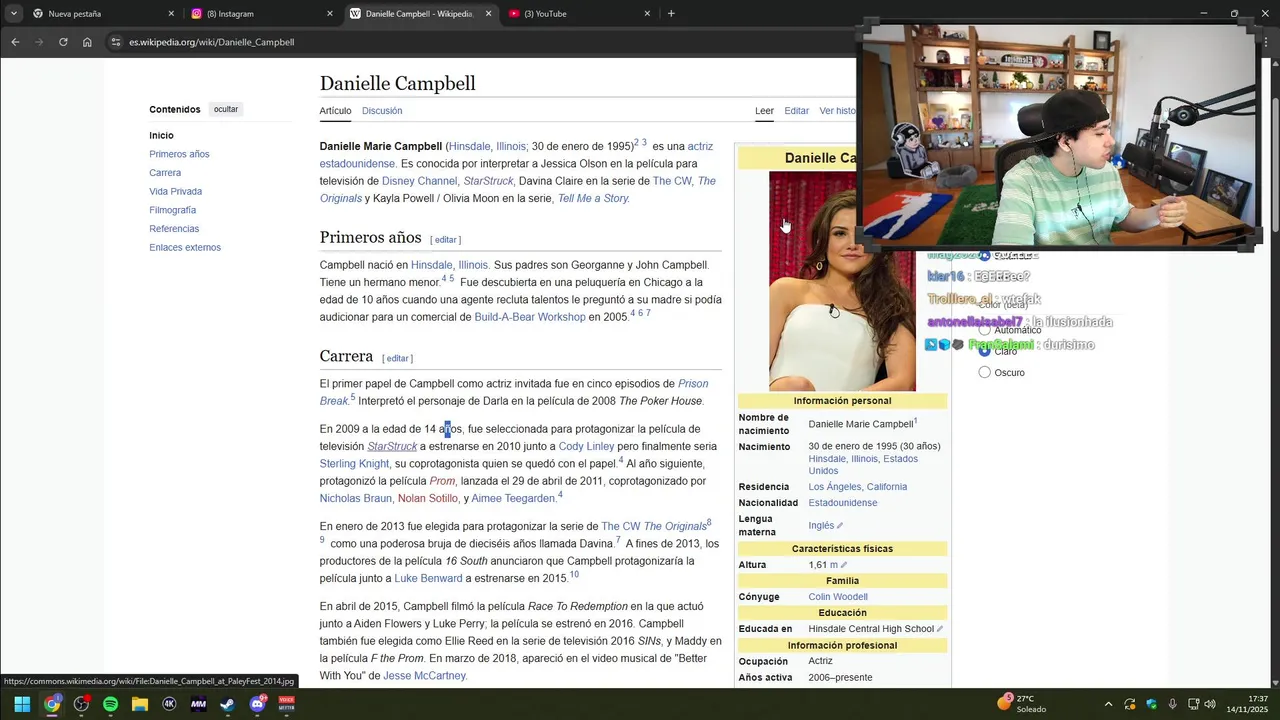This screenshot has height=720, width=1280.
Task: Open the MM app in taskbar
Action: [x=198, y=704]
